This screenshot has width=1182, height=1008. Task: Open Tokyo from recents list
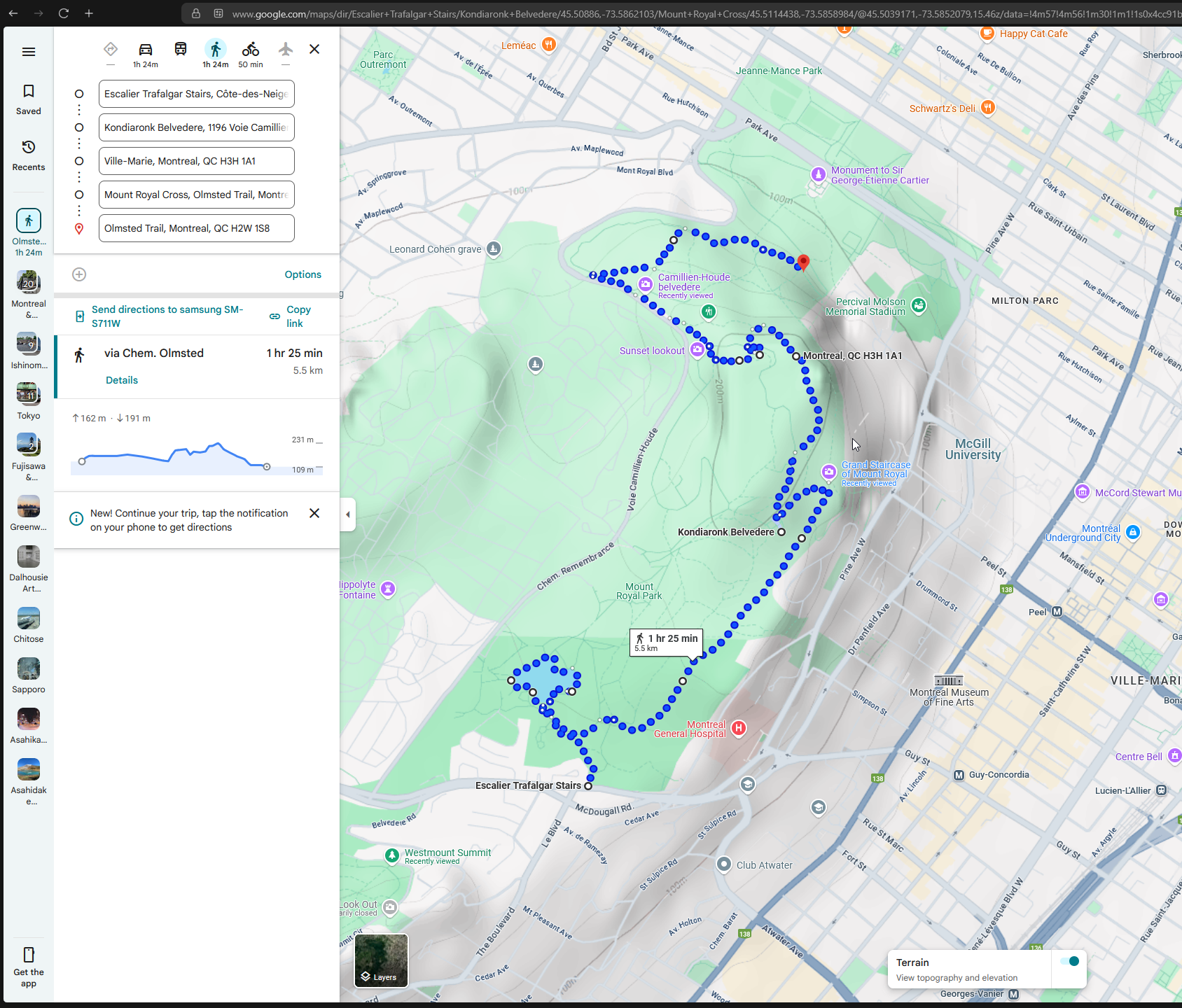[29, 401]
